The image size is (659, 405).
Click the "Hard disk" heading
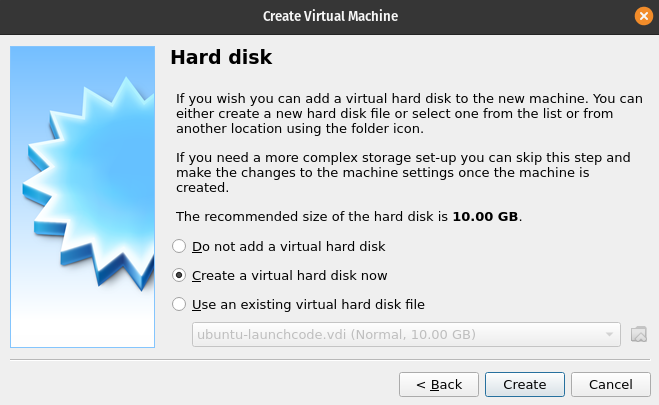(x=221, y=57)
